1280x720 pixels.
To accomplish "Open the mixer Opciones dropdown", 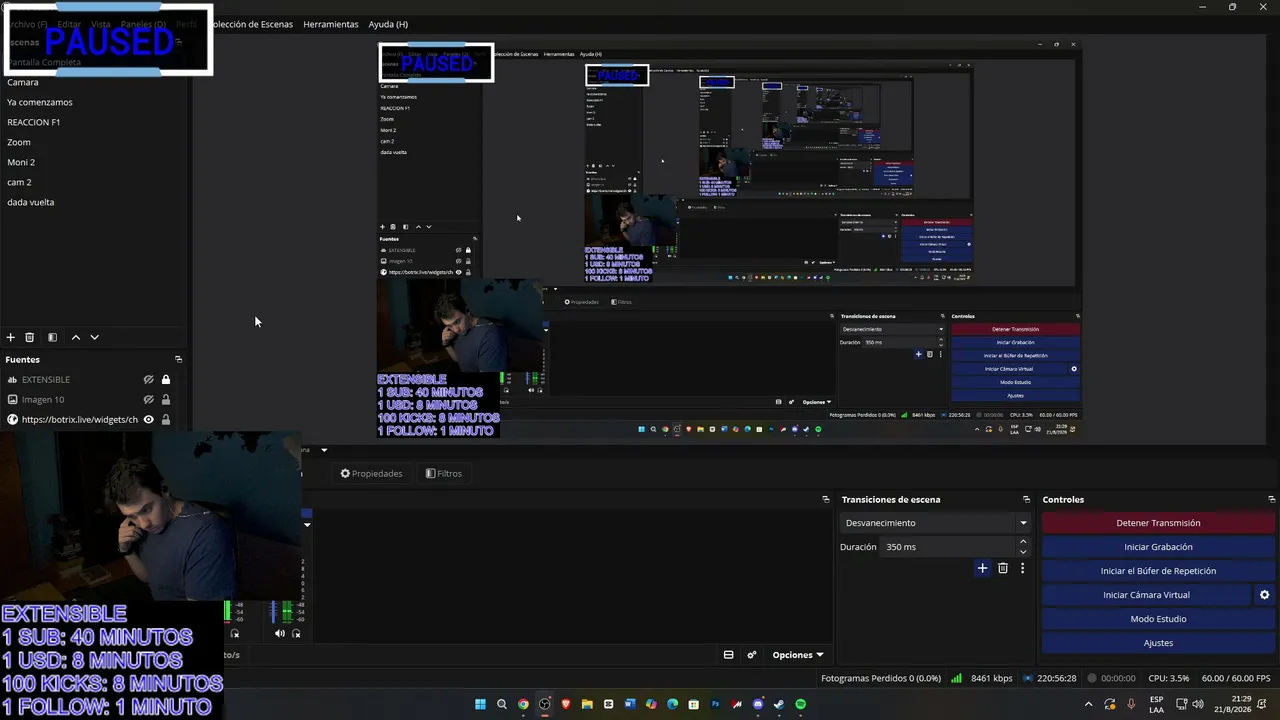I will point(798,655).
